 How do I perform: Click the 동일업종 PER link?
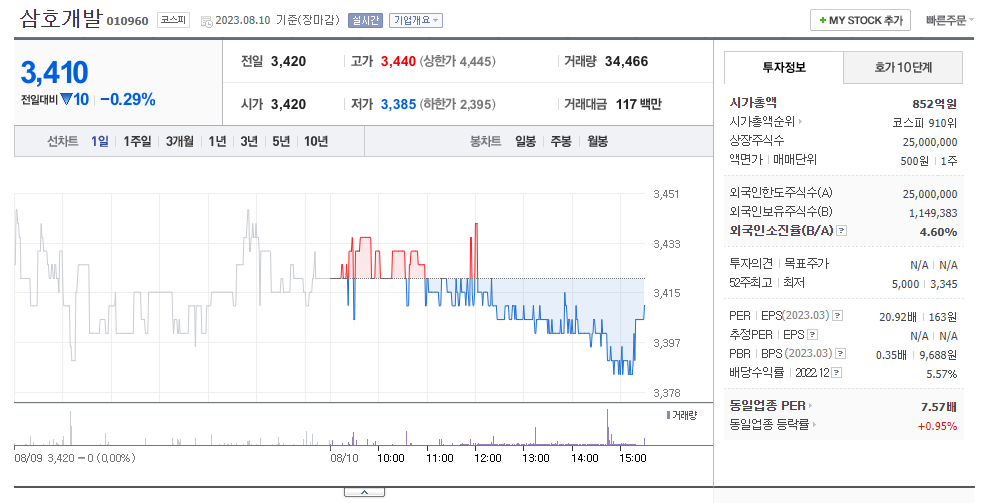pyautogui.click(x=767, y=406)
